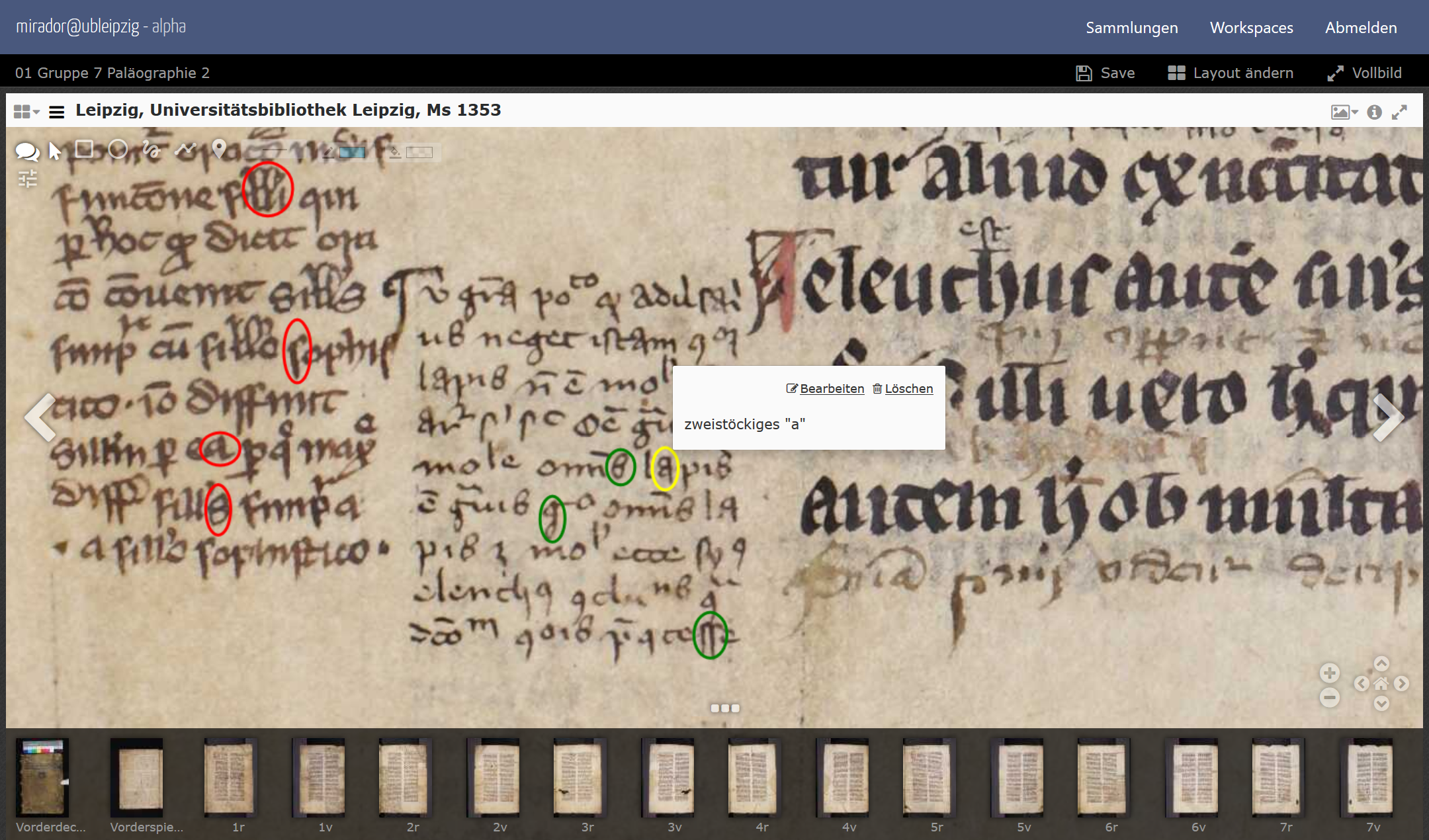Toggle the annotations speech bubble icon
This screenshot has height=840, width=1429.
coord(26,151)
